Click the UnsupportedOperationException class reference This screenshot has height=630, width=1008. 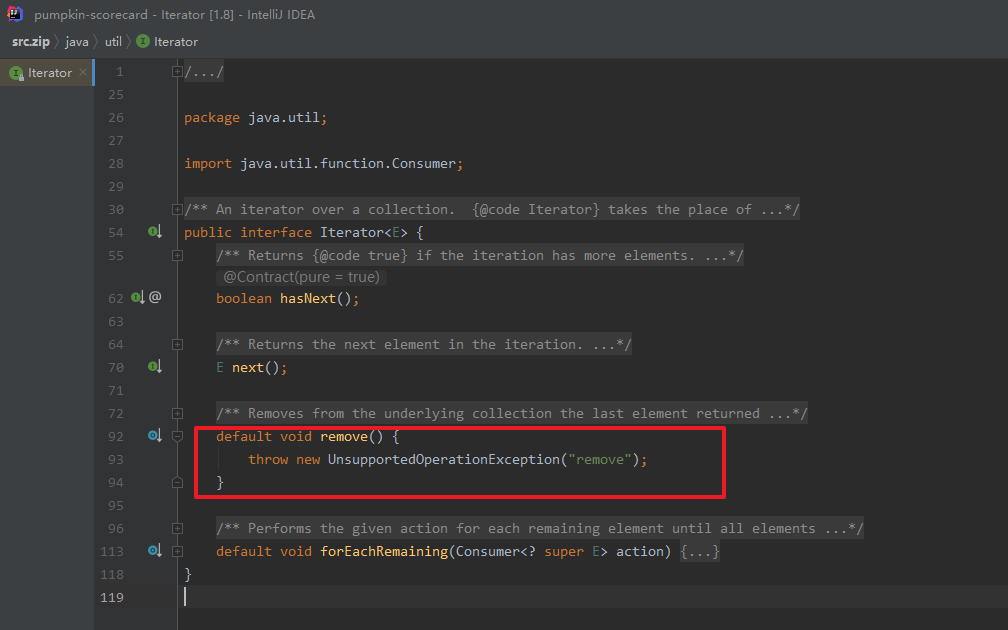[x=444, y=460]
